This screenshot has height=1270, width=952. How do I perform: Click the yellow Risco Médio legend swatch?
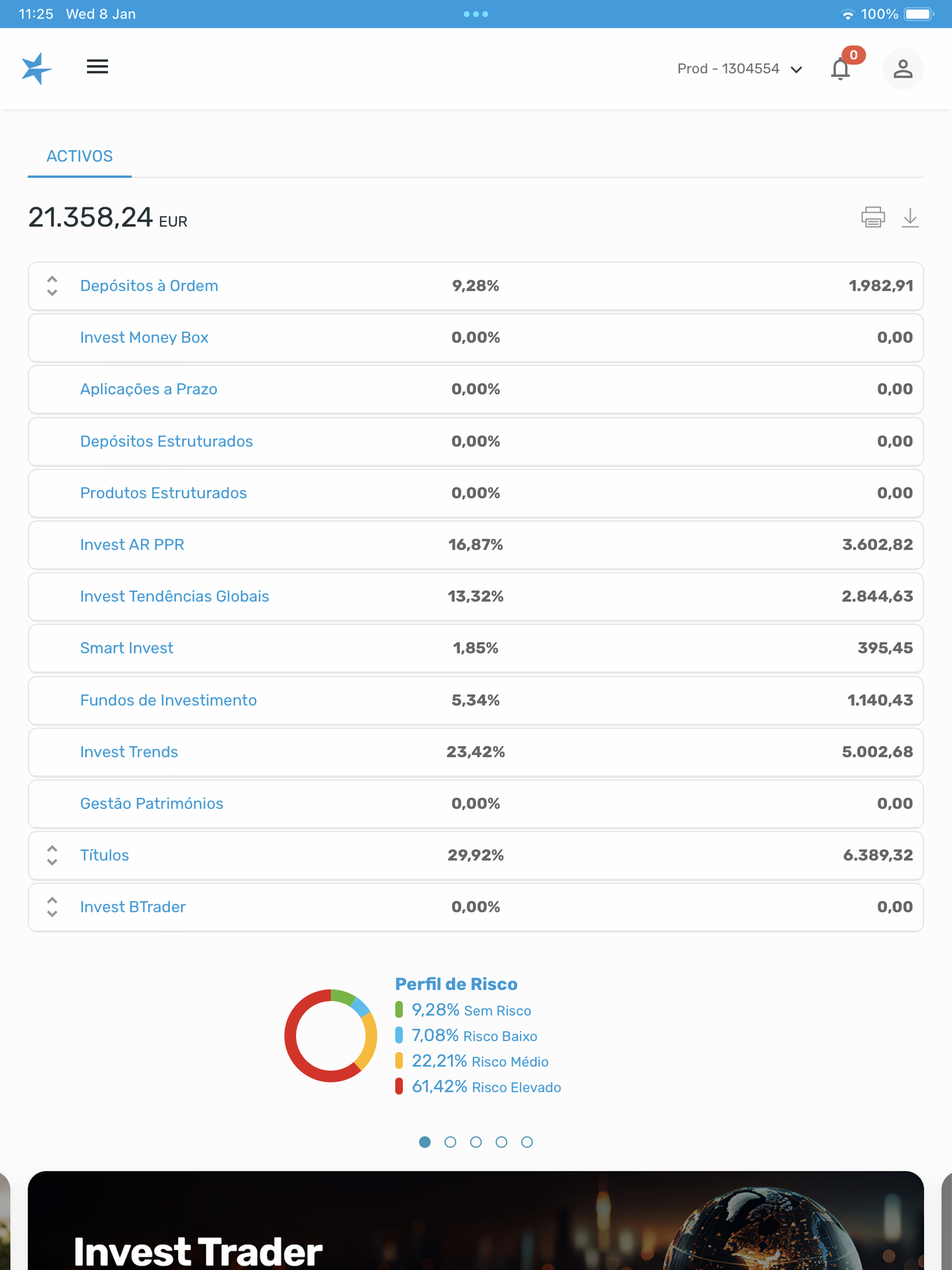(399, 1060)
